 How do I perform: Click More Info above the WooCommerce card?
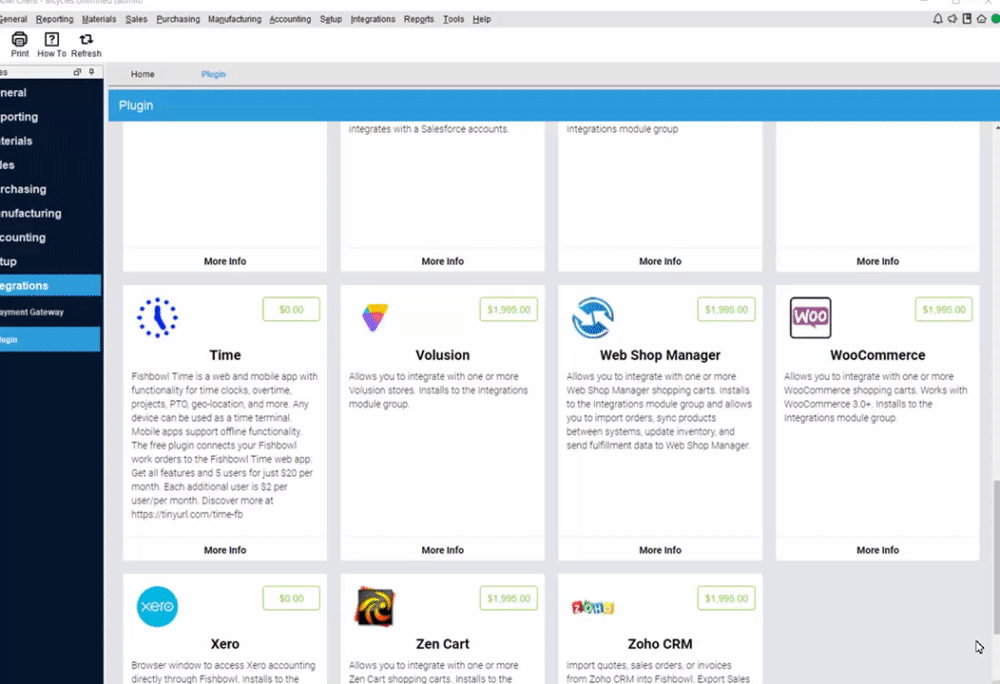point(878,261)
